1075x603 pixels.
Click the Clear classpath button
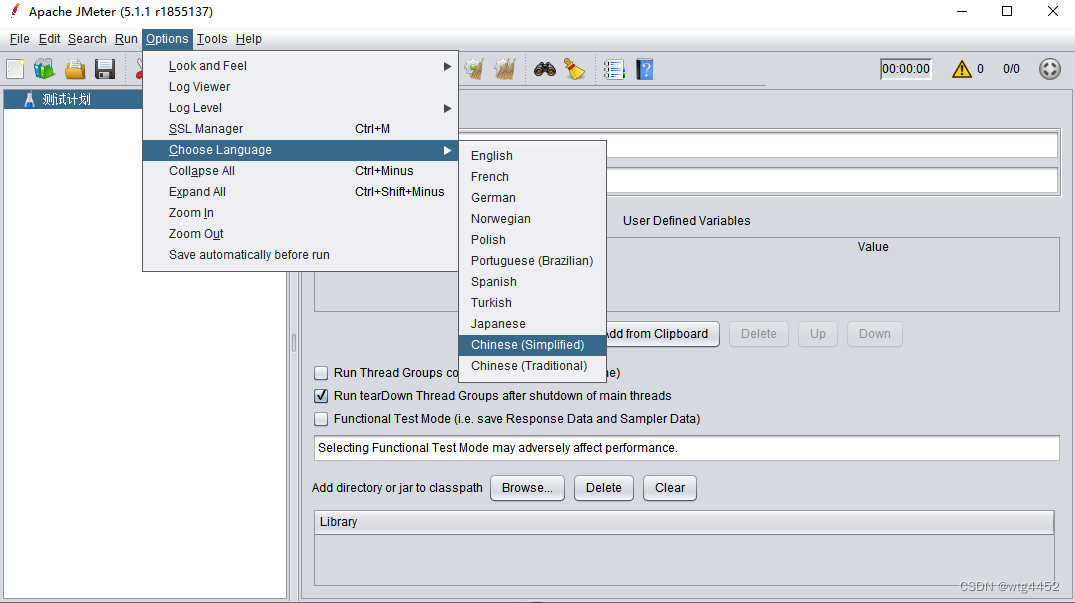(670, 488)
